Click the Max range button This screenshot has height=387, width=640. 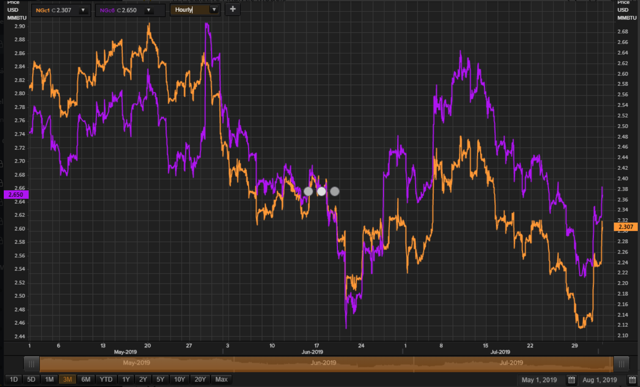(x=221, y=380)
